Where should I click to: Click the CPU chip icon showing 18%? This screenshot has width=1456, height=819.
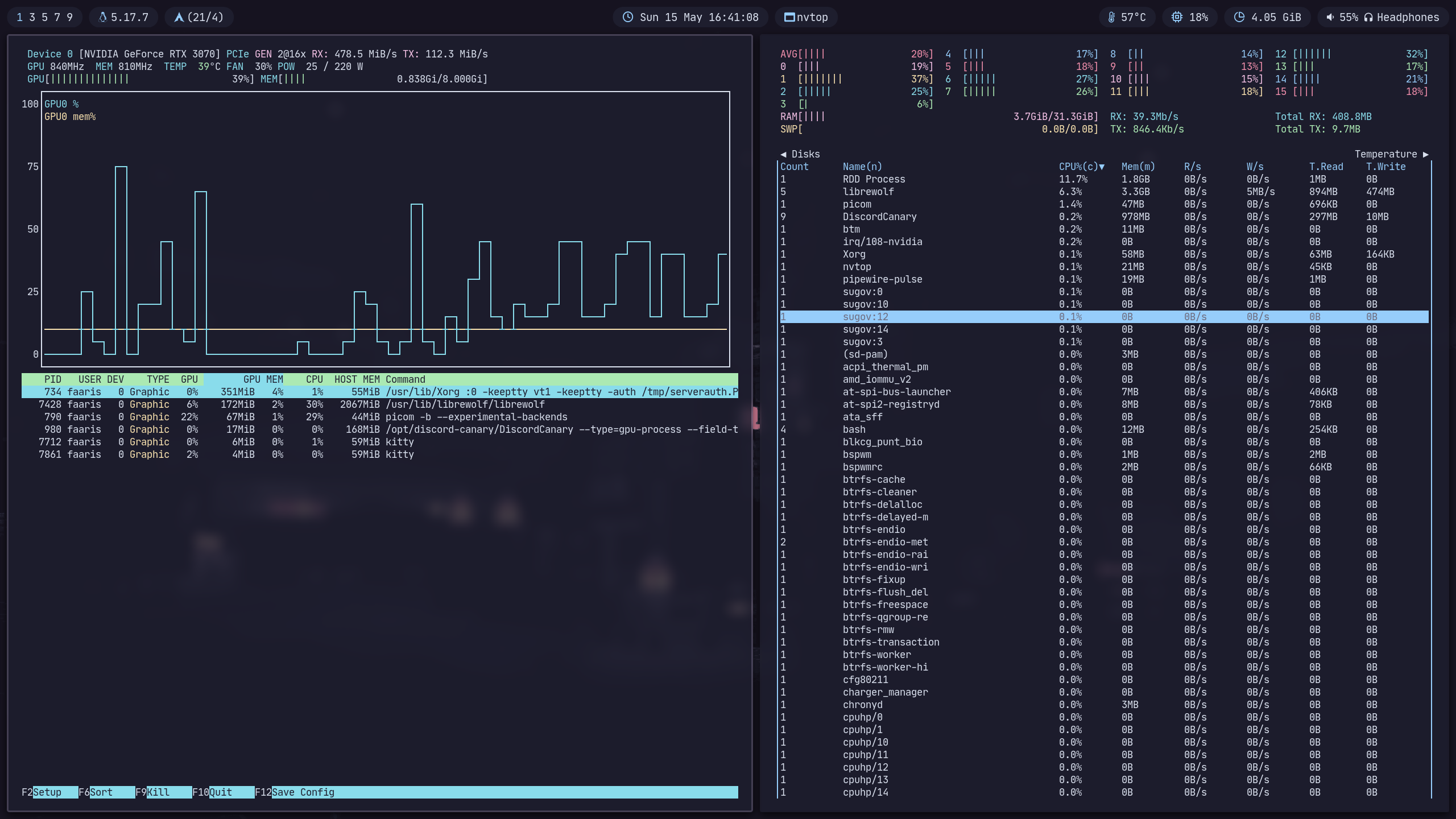click(x=1177, y=17)
